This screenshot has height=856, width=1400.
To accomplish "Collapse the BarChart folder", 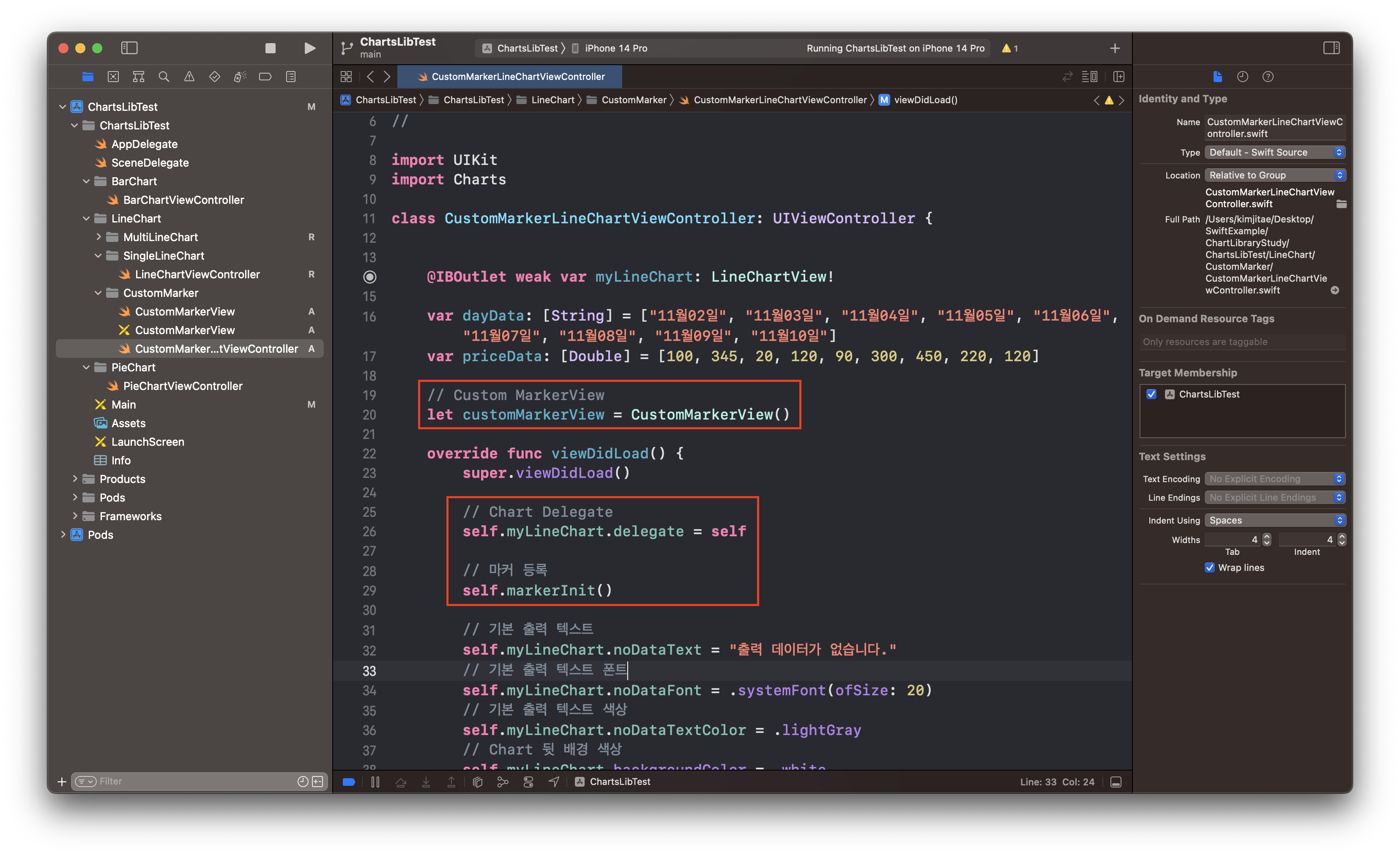I will tap(86, 181).
